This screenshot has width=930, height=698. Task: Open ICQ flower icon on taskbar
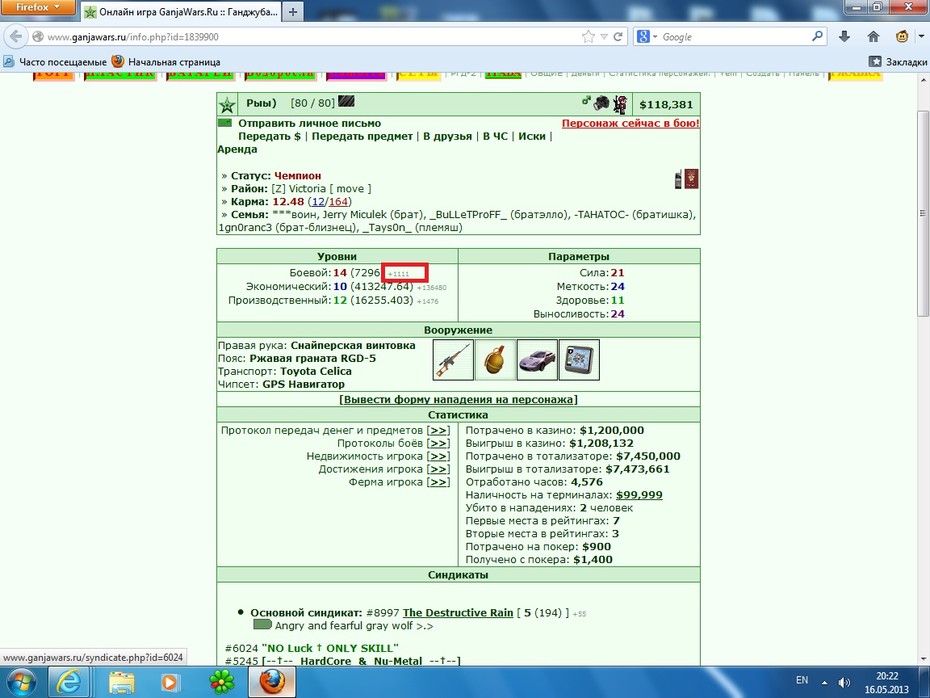pyautogui.click(x=222, y=682)
